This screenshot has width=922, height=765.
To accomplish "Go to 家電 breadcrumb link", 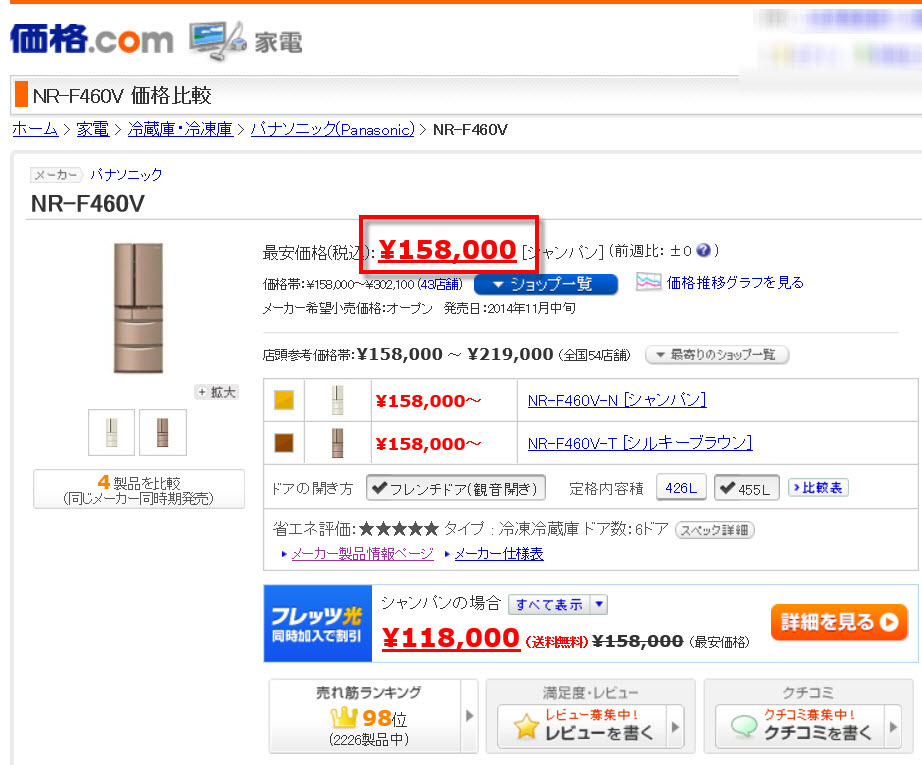I will click(x=93, y=129).
